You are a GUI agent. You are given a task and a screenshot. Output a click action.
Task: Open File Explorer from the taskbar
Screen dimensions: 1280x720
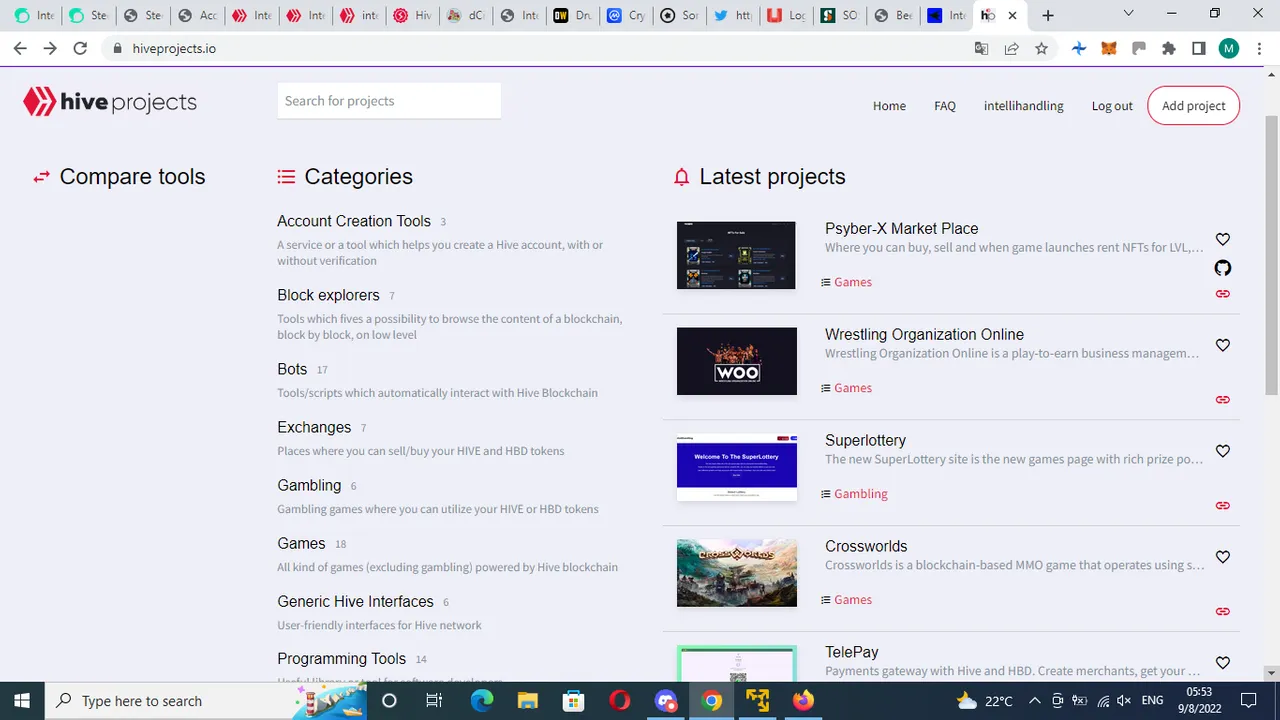527,701
